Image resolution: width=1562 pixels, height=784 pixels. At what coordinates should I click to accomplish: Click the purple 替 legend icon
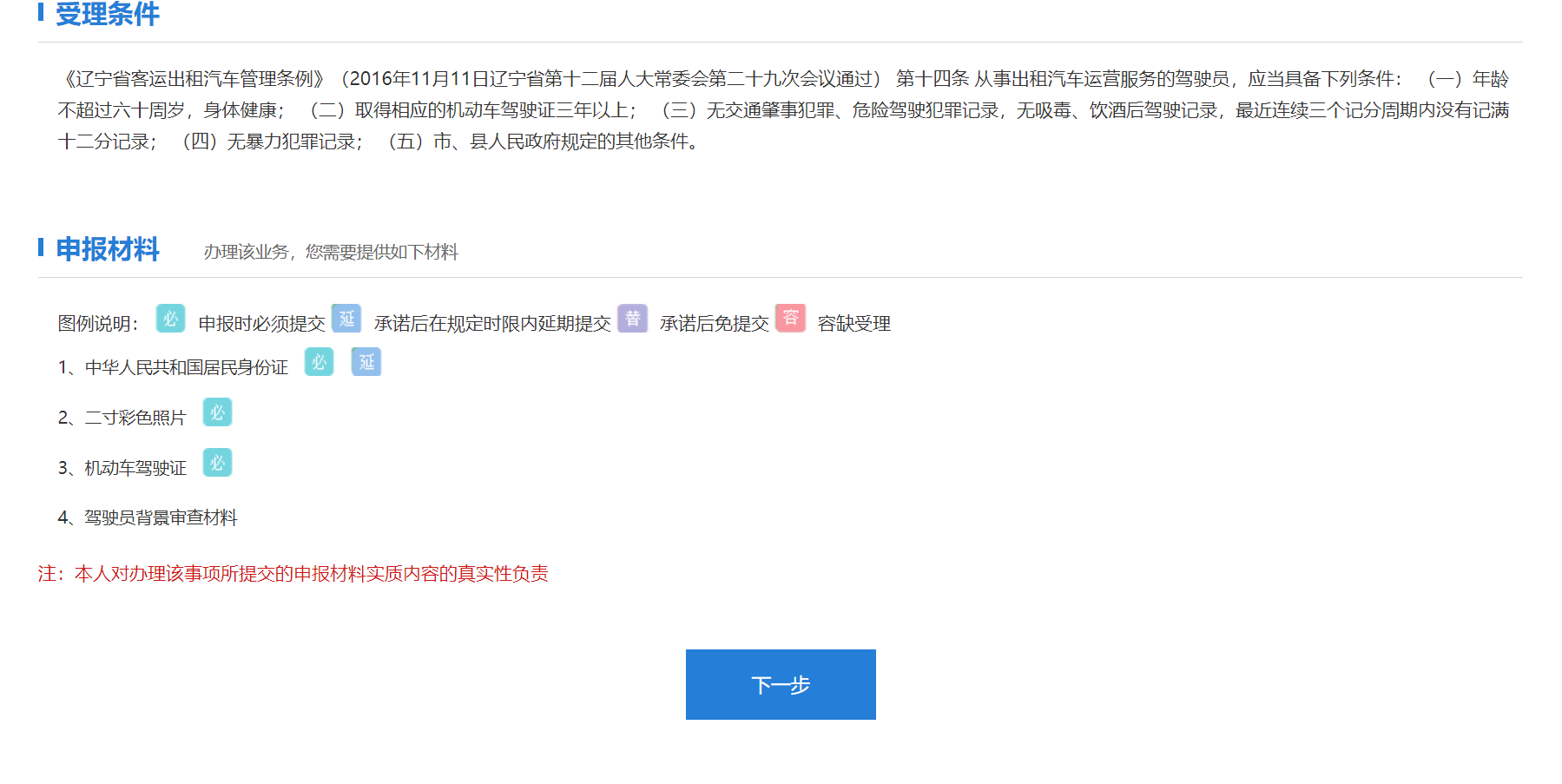tap(632, 319)
